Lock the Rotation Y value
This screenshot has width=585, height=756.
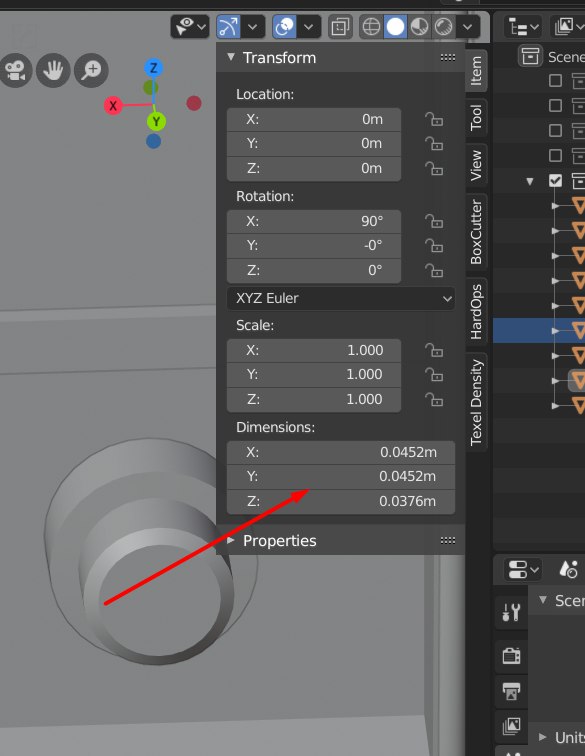coord(434,246)
